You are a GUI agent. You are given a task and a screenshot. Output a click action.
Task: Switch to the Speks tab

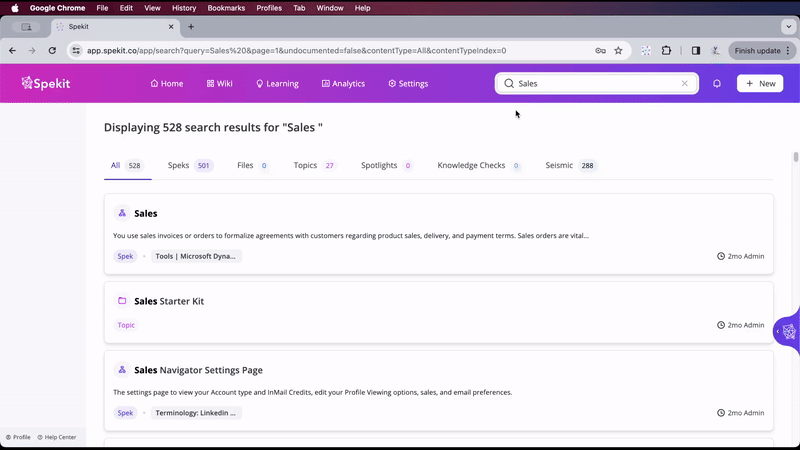[190, 165]
